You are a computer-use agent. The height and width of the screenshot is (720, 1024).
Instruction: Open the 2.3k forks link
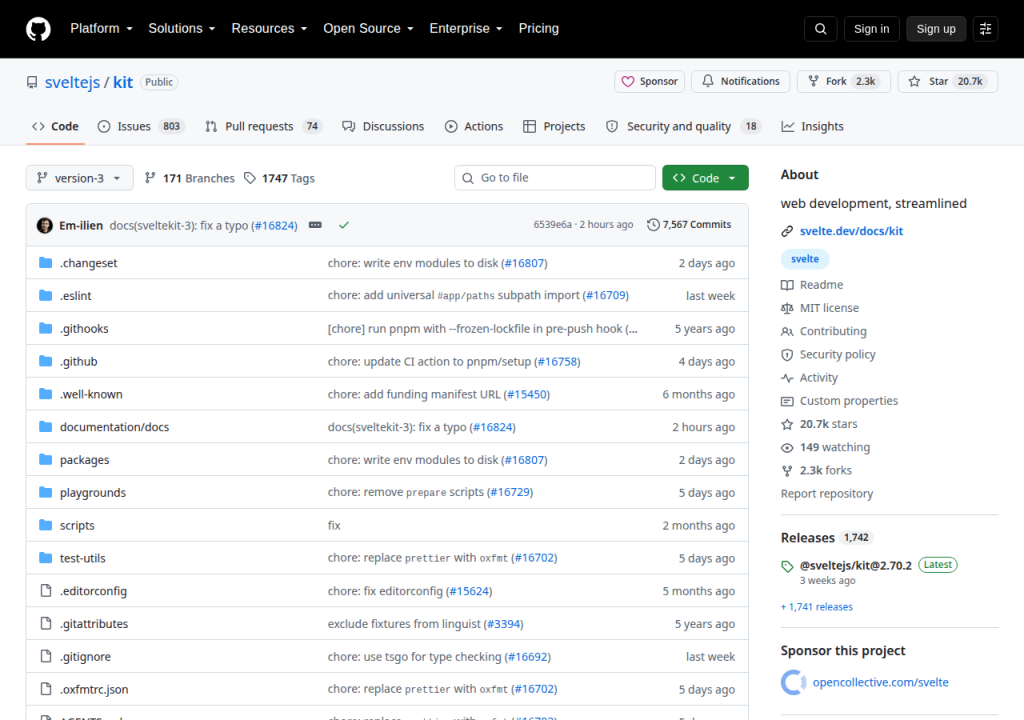(825, 470)
